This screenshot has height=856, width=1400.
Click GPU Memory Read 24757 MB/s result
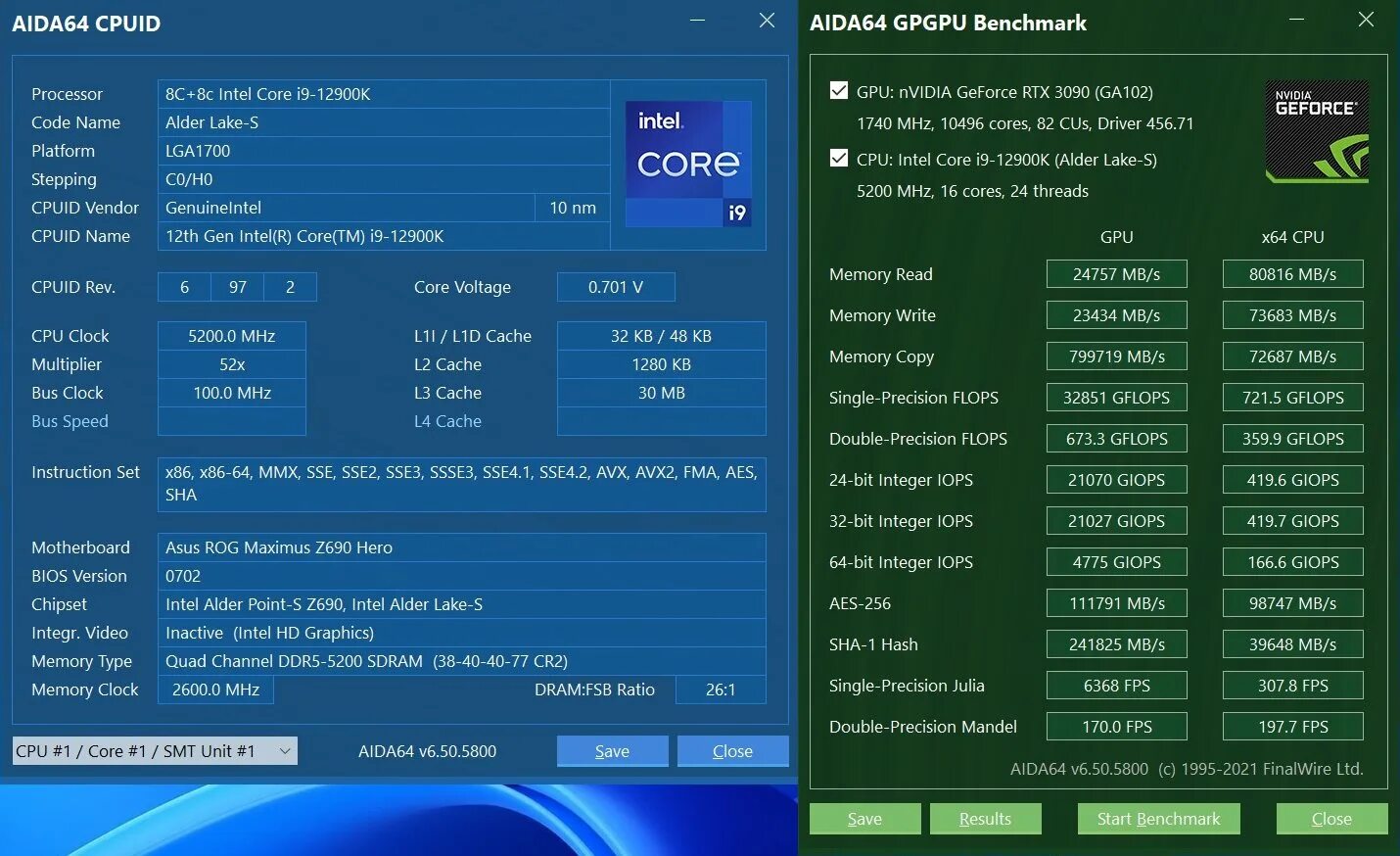(x=1117, y=274)
